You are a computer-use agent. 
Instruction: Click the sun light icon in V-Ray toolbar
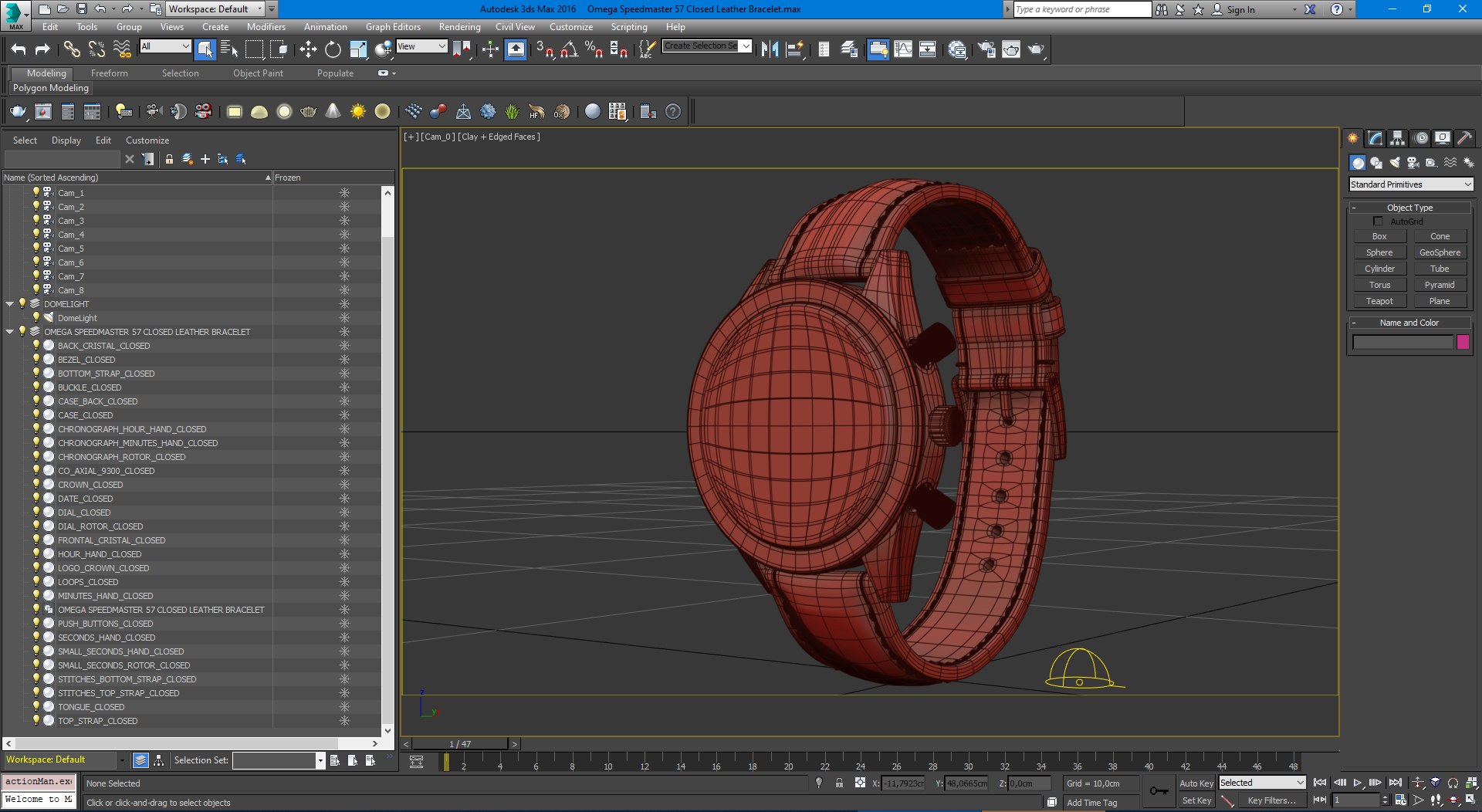(357, 112)
